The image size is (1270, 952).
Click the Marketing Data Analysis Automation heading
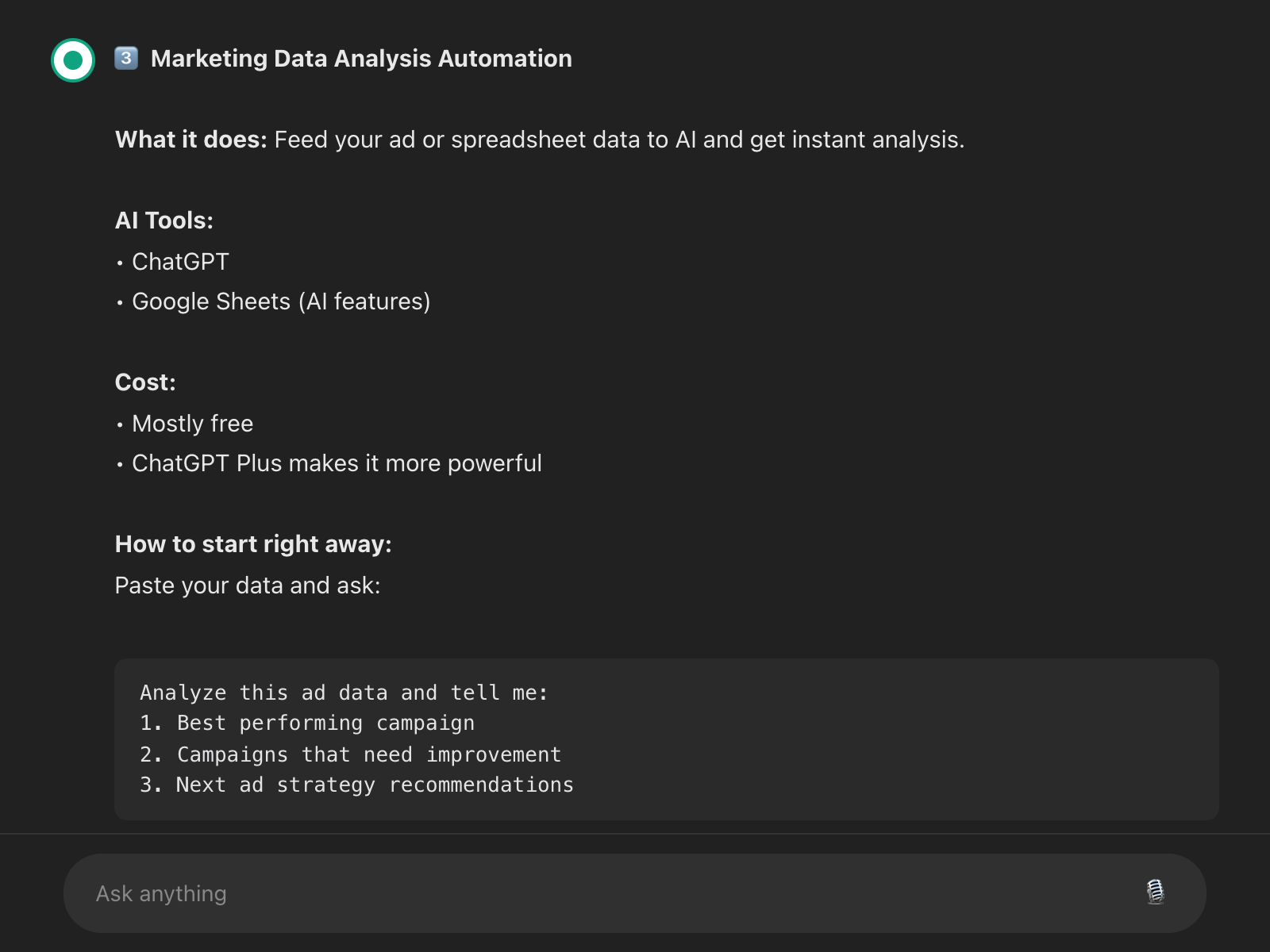361,59
